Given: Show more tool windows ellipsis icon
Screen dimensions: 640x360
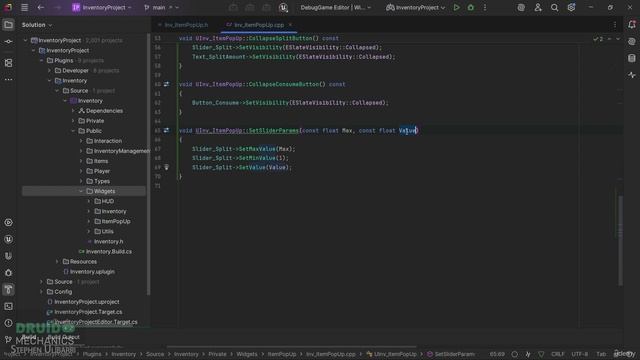Looking at the screenshot, I should coord(8,80).
